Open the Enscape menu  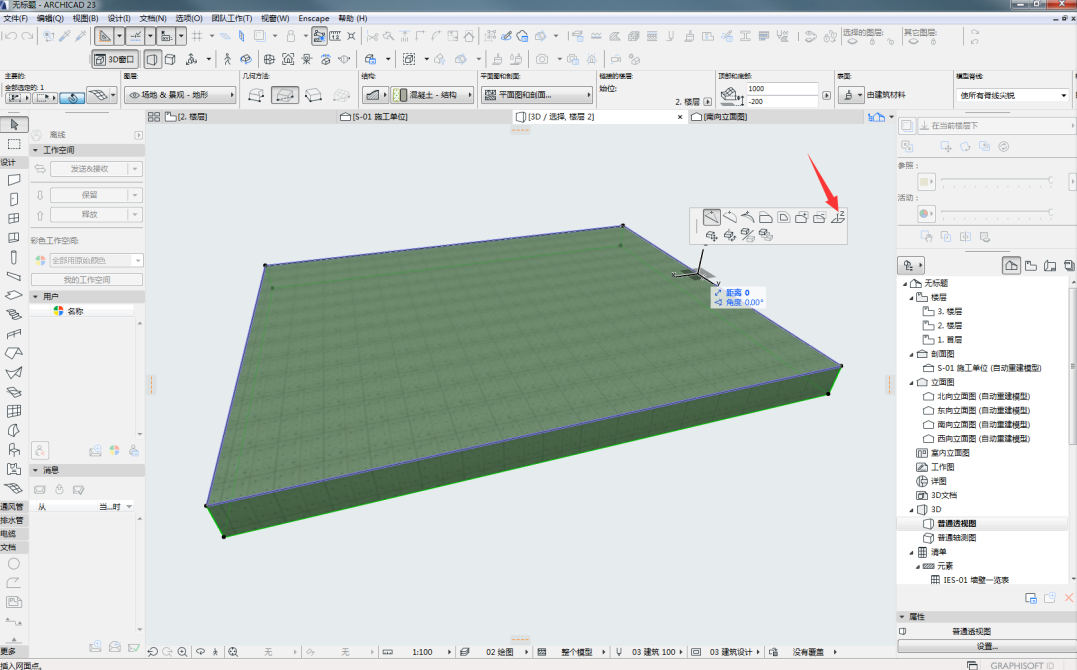click(x=314, y=18)
